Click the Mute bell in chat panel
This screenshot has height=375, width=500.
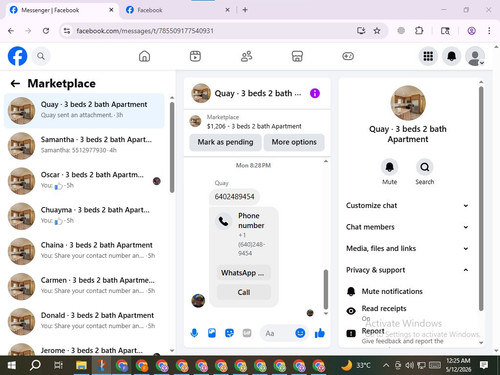[x=389, y=167]
